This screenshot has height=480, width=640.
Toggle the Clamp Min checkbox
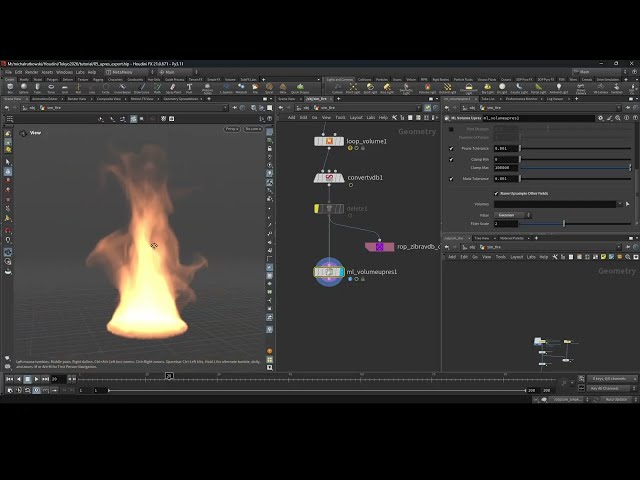pos(451,160)
